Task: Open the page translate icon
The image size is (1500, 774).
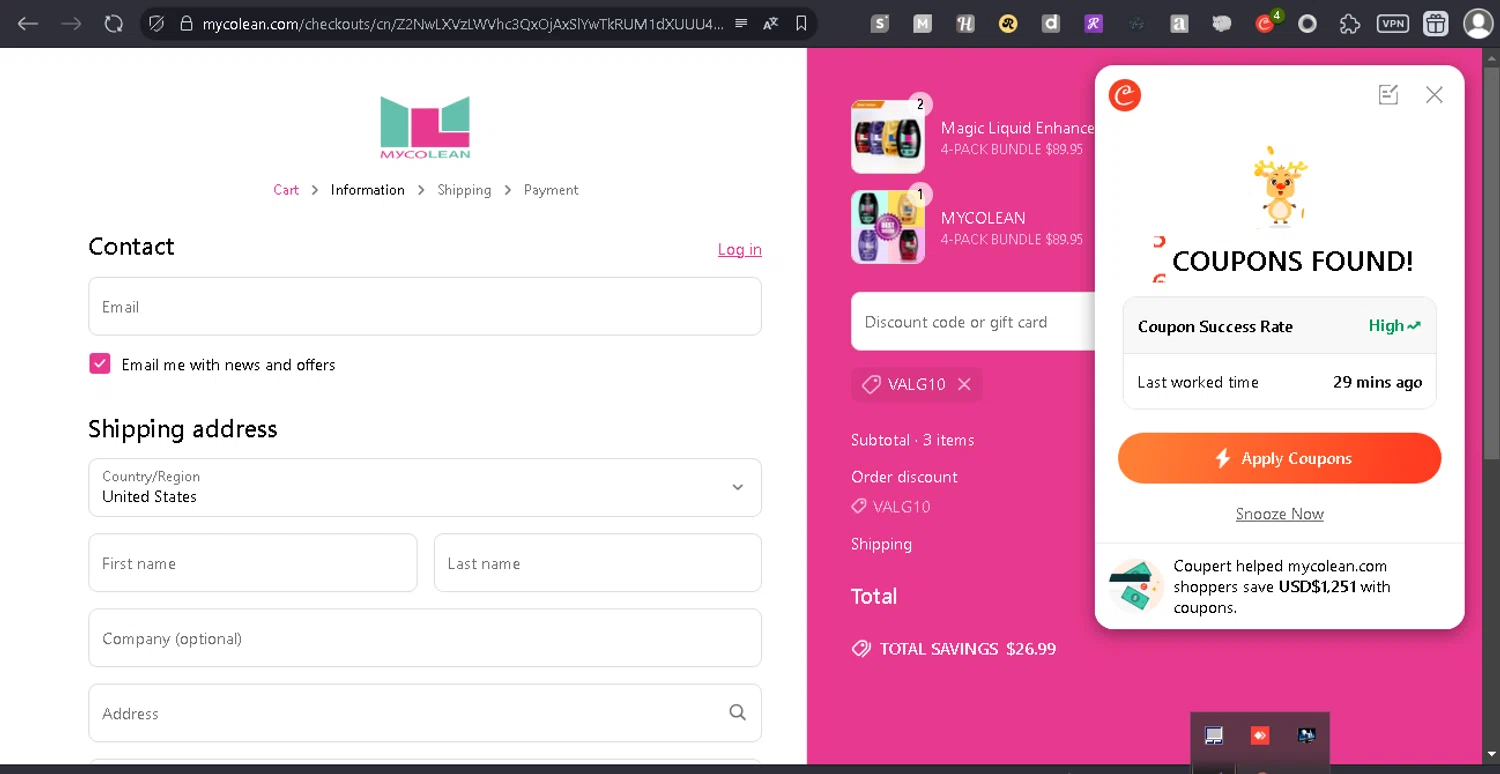Action: tap(770, 23)
